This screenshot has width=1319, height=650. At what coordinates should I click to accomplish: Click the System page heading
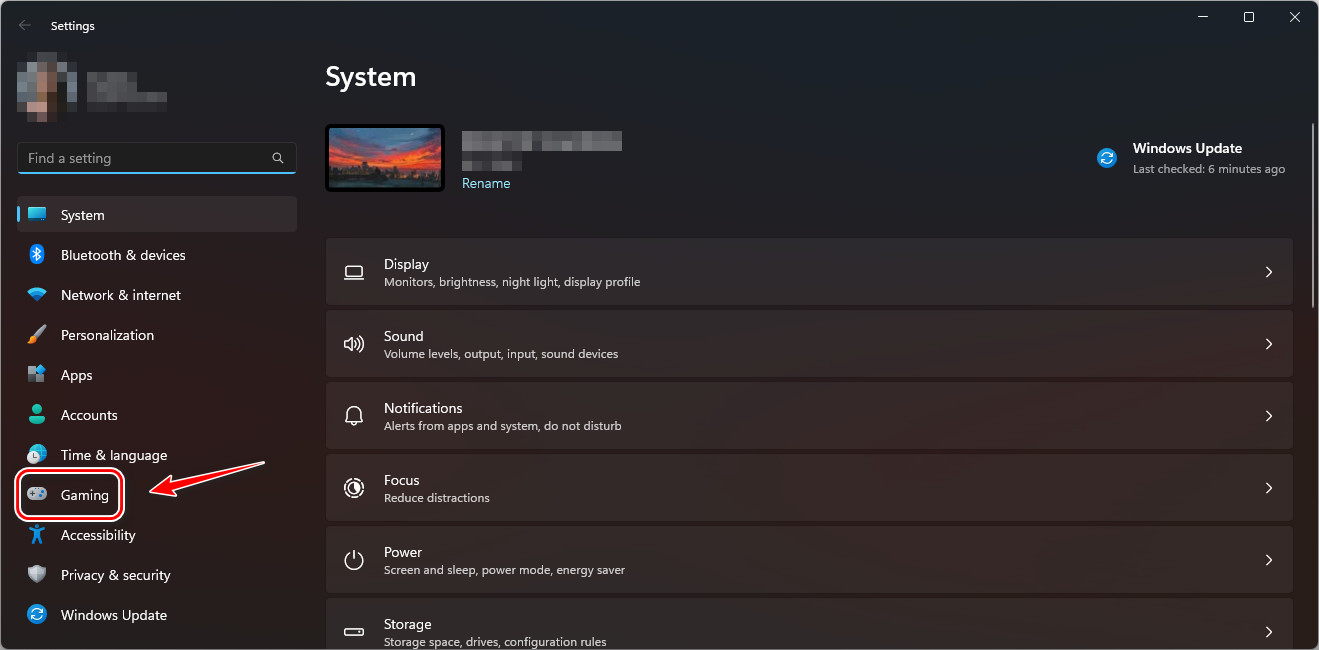click(x=371, y=77)
